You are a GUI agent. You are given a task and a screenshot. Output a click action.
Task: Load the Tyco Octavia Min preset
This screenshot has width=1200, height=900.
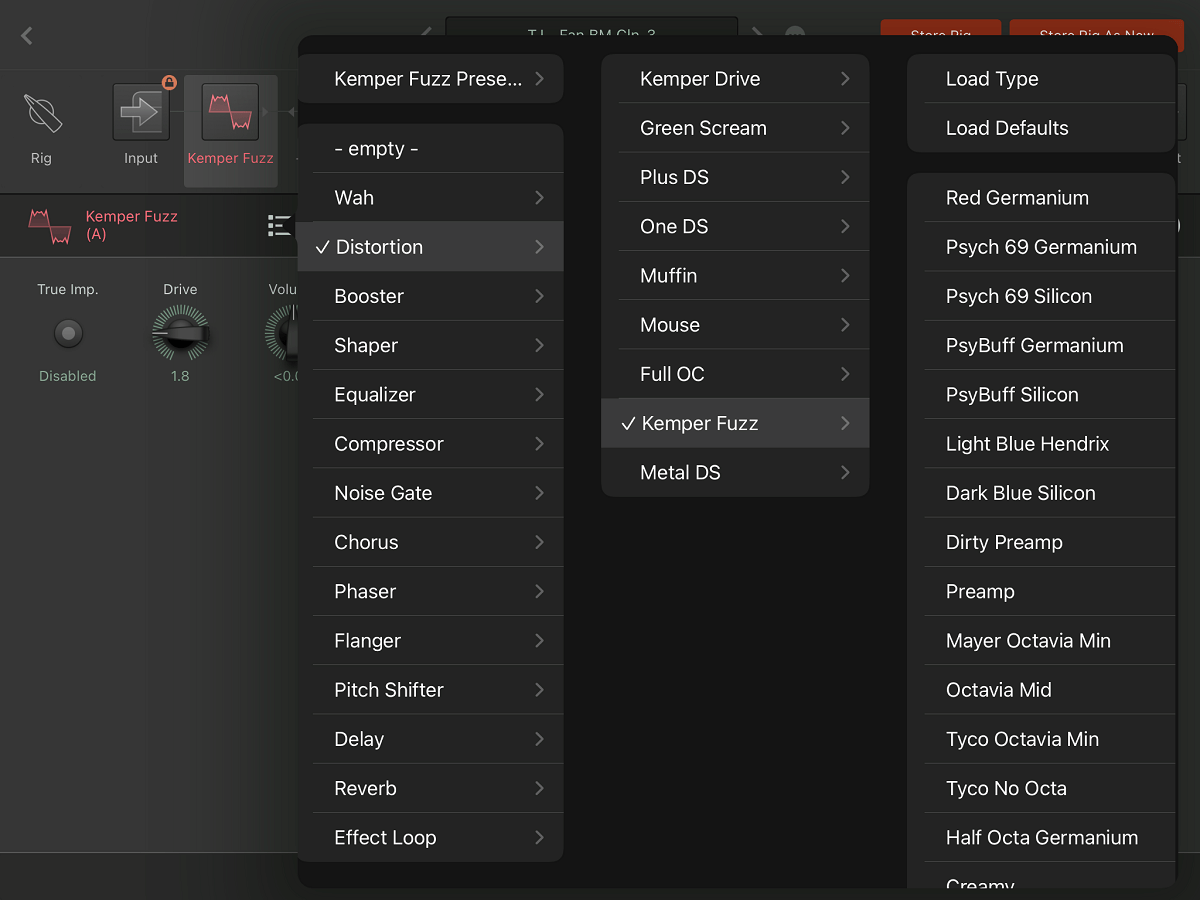(x=1041, y=739)
